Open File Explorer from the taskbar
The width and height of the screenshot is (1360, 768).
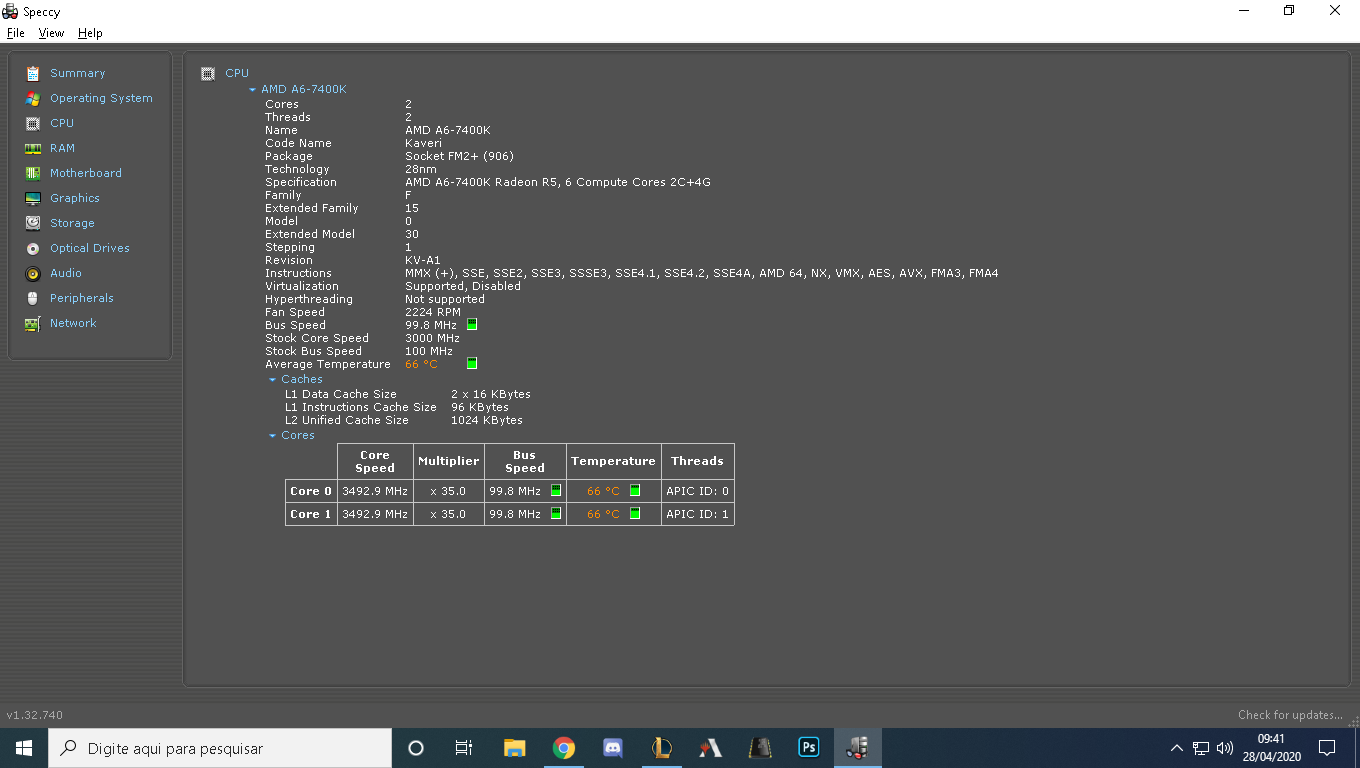(x=515, y=748)
